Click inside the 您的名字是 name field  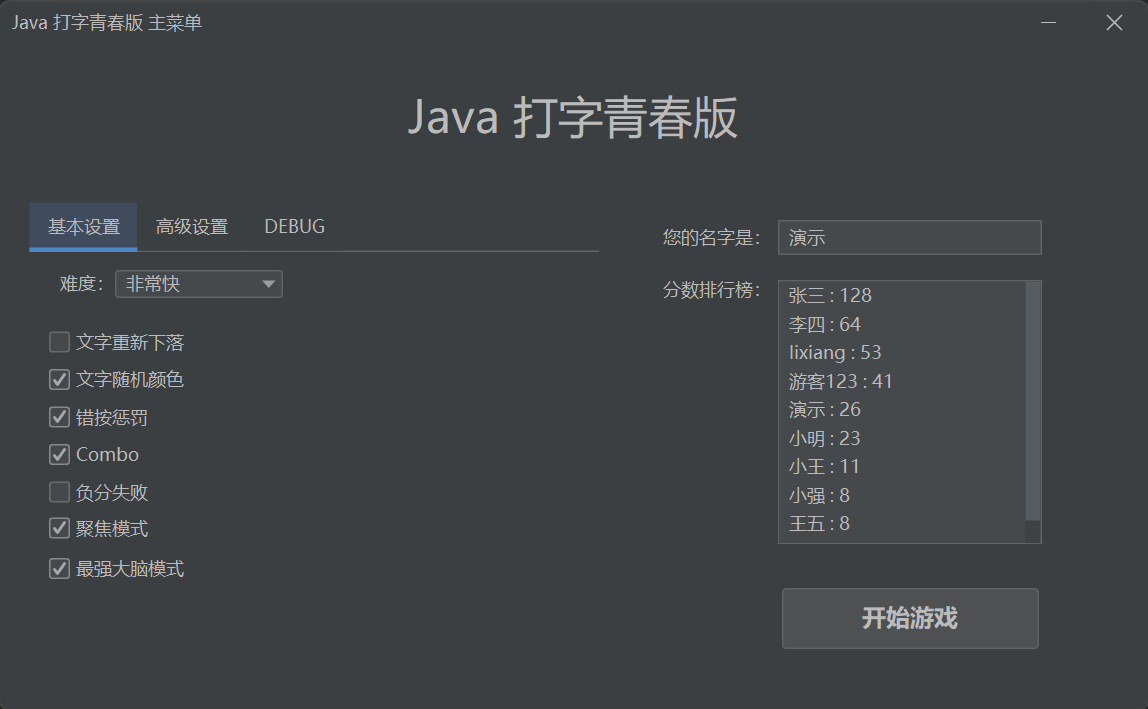click(x=909, y=237)
